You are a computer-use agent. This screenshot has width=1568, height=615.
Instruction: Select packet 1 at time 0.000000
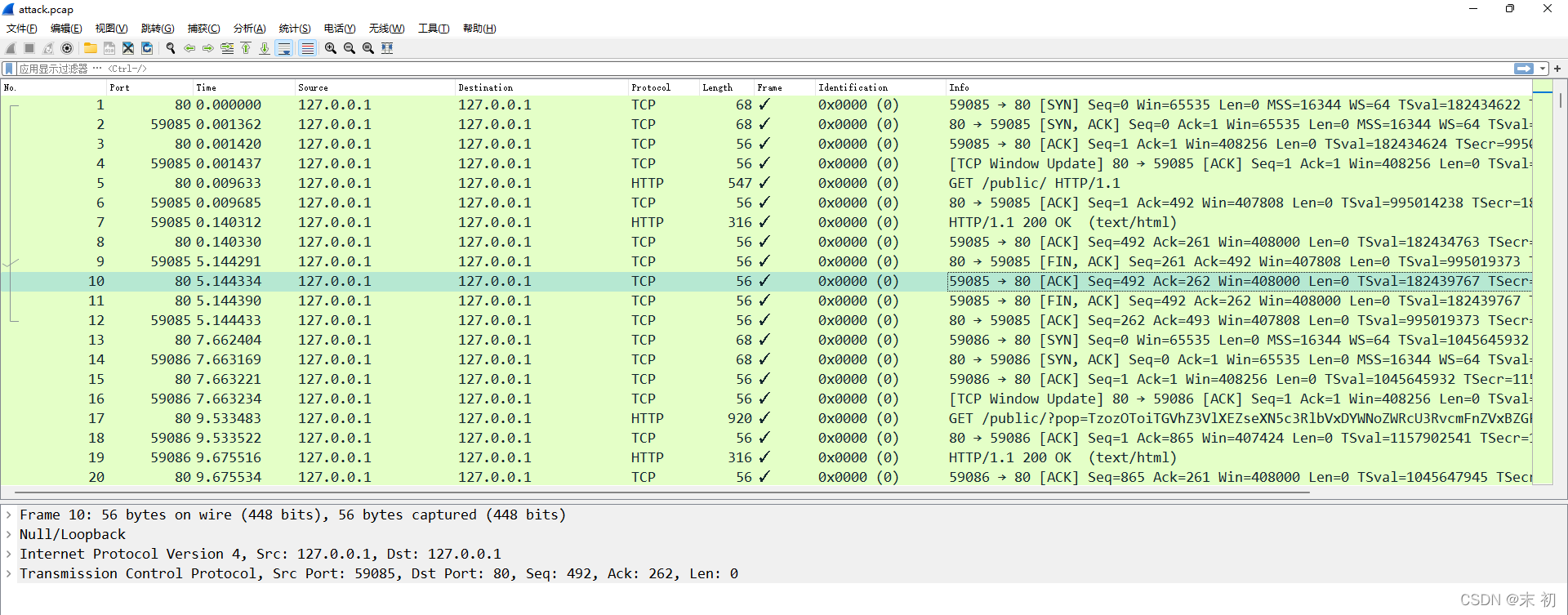click(x=766, y=105)
